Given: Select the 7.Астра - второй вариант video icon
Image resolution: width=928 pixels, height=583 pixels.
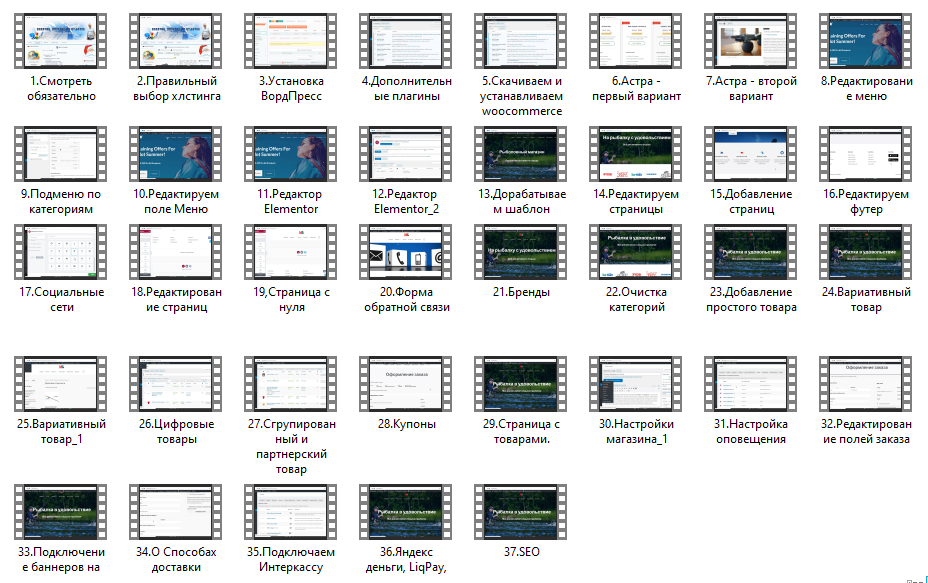Looking at the screenshot, I should tap(749, 43).
